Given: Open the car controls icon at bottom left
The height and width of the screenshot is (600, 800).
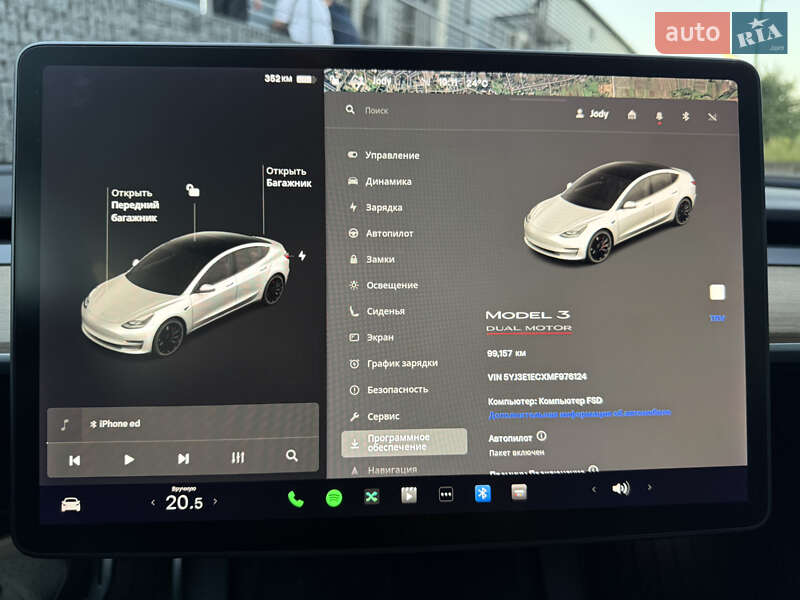Looking at the screenshot, I should click(71, 504).
